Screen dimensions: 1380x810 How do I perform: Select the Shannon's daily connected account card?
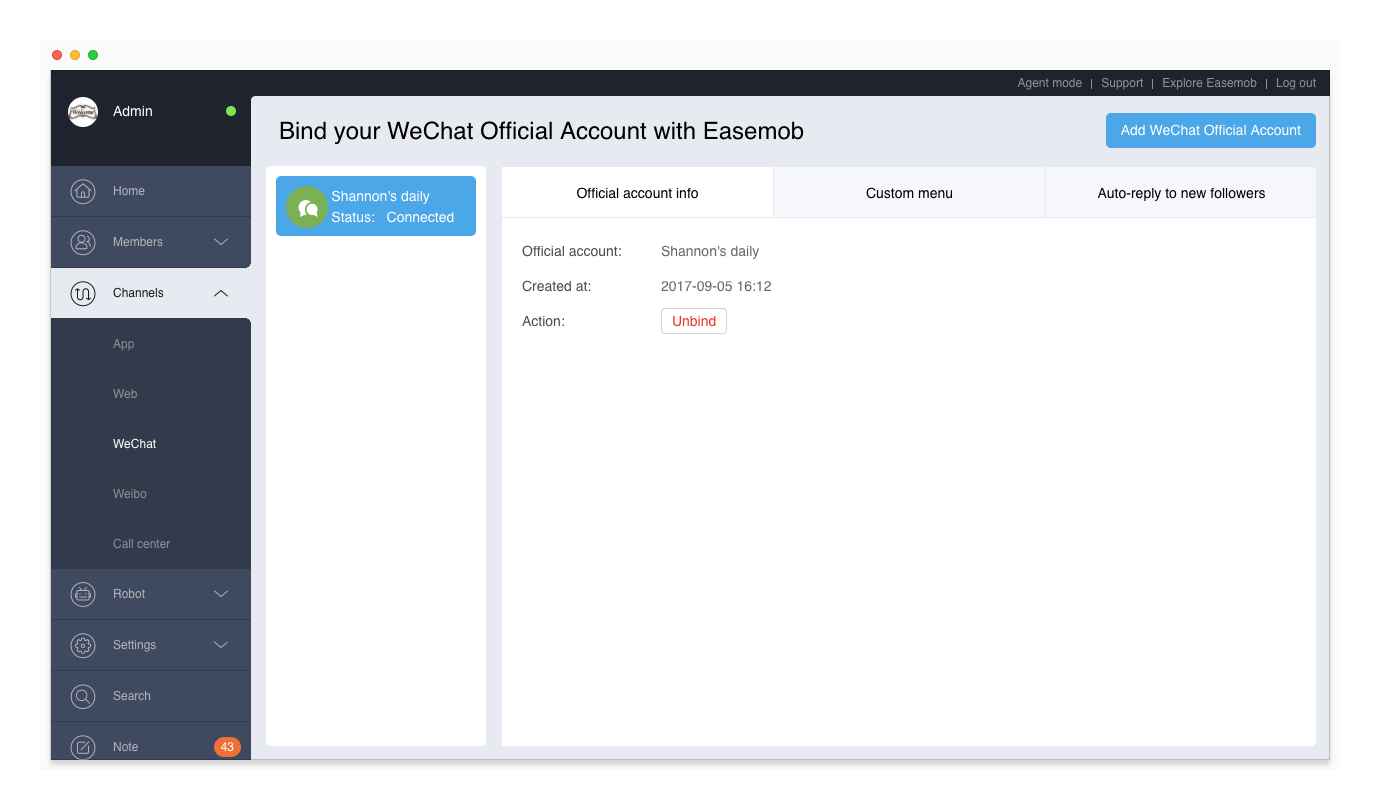376,206
